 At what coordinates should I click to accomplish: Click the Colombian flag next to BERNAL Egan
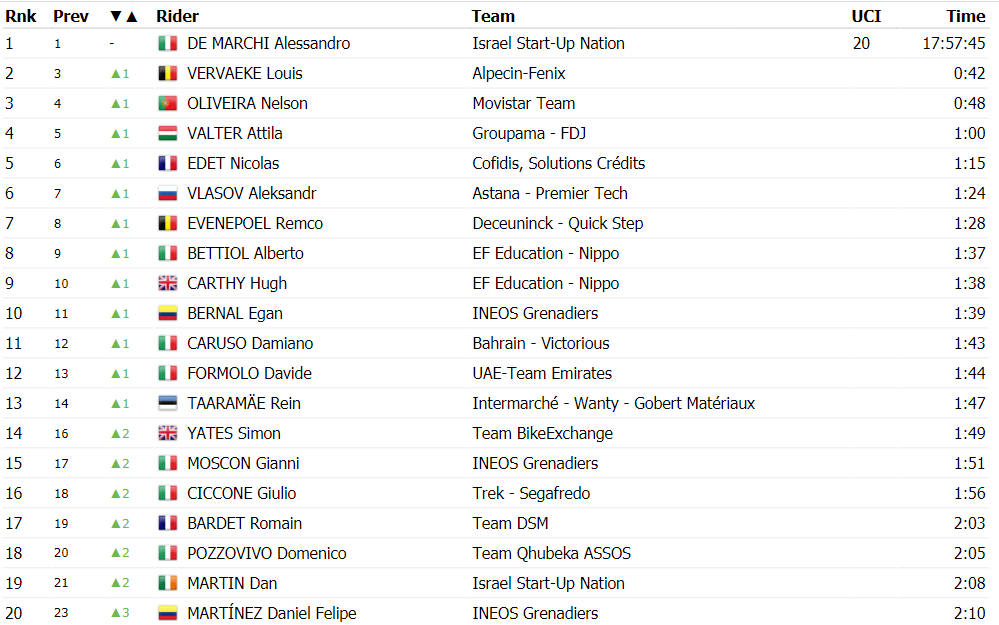(x=168, y=313)
